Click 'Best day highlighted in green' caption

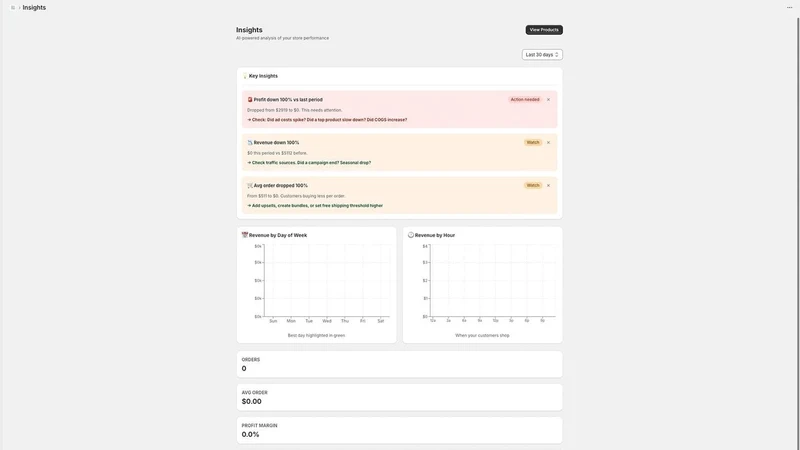pyautogui.click(x=316, y=335)
